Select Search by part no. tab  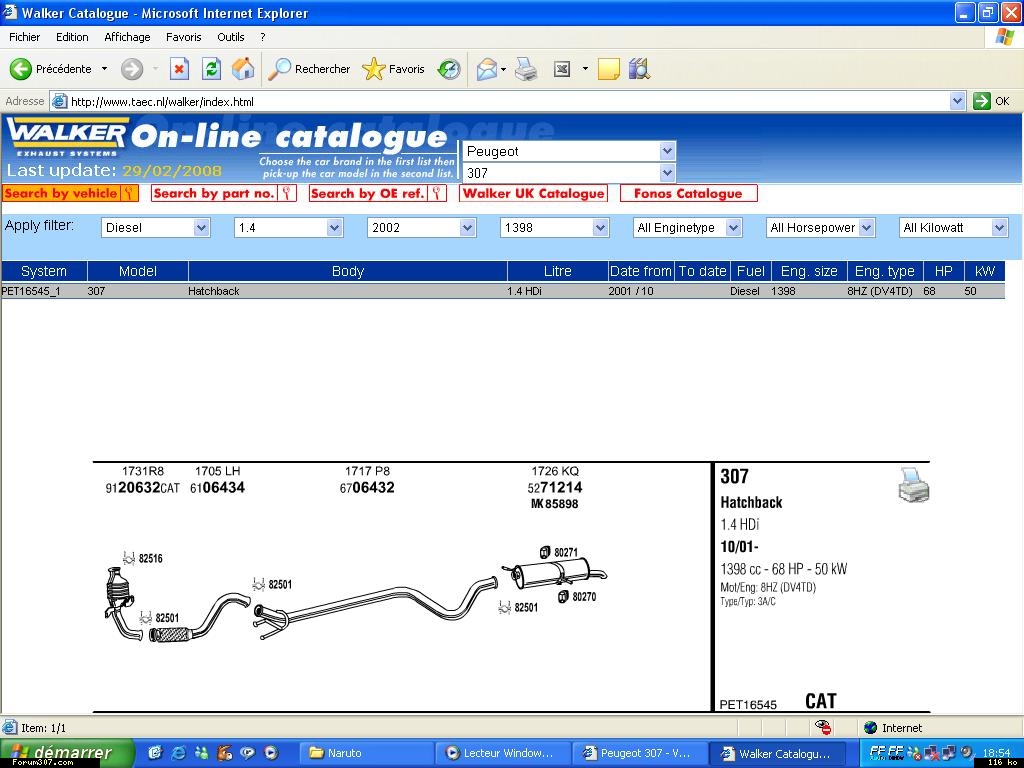[x=223, y=193]
